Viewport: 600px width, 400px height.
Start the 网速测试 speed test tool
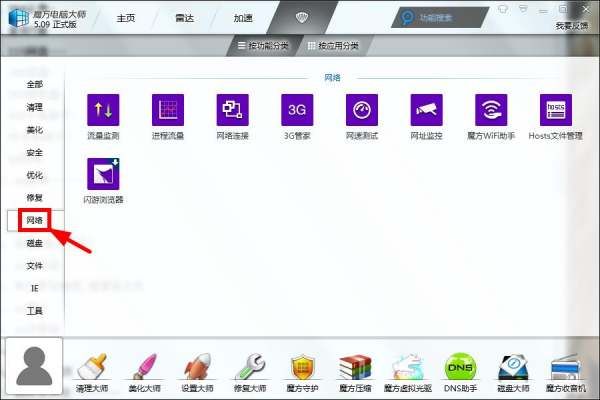pos(362,110)
